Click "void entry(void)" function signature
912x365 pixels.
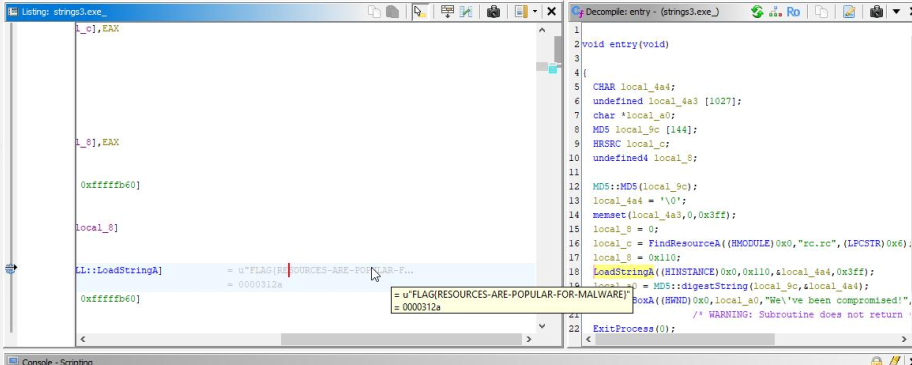625,44
